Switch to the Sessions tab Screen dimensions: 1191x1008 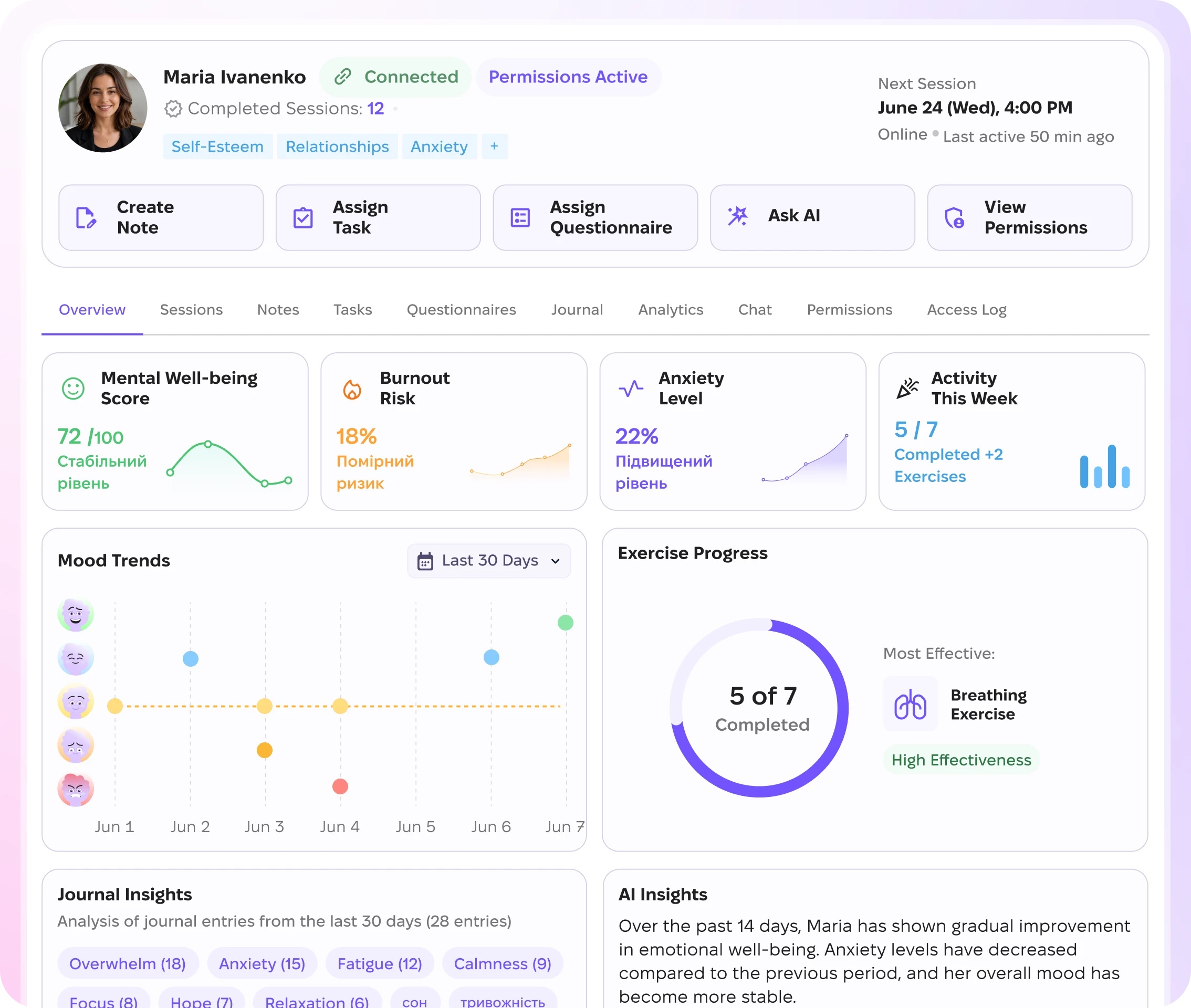192,310
